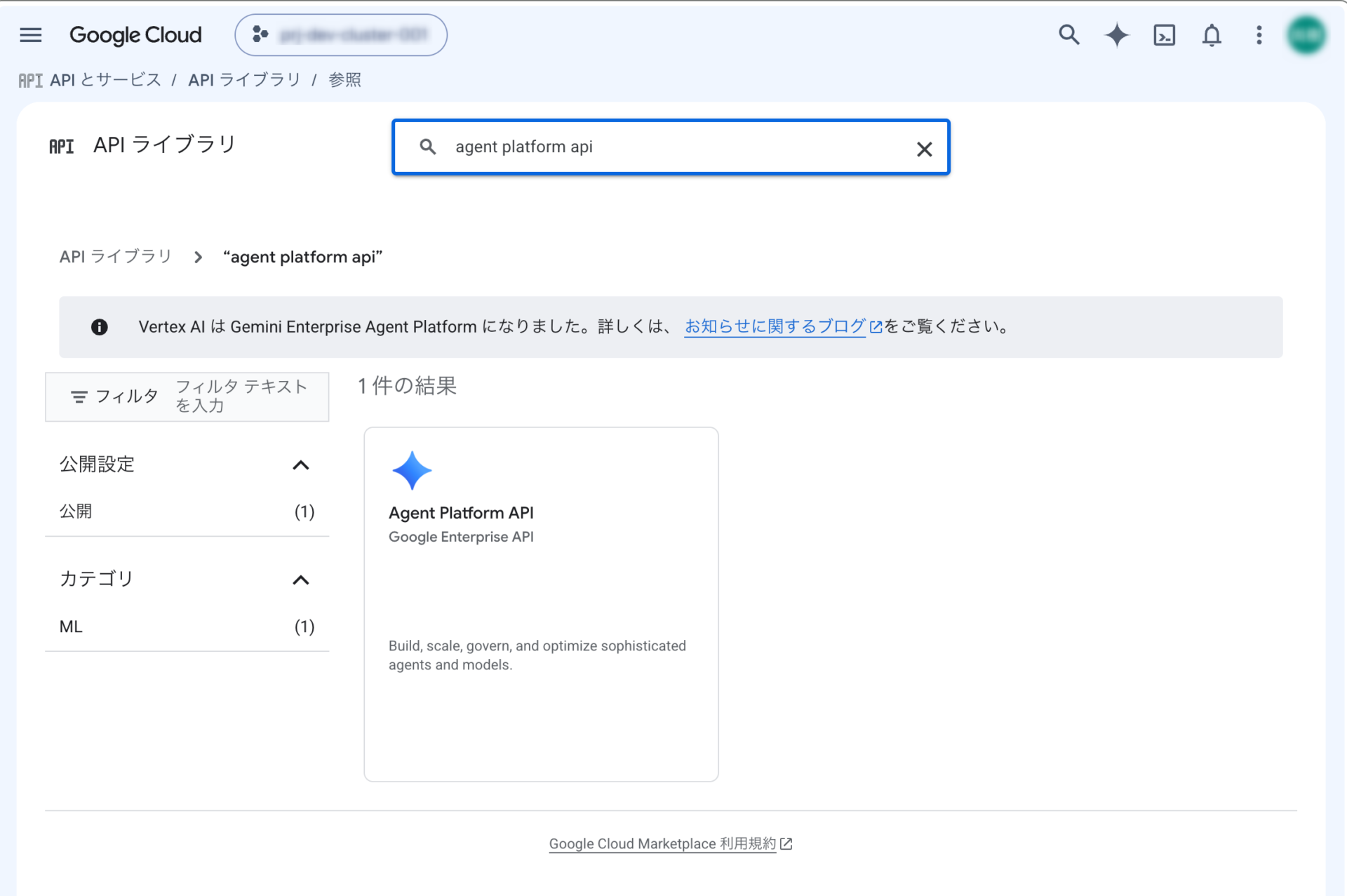Viewport: 1347px width, 896px height.
Task: Focus the フィルタ テキストを入力 field
Action: tap(242, 396)
